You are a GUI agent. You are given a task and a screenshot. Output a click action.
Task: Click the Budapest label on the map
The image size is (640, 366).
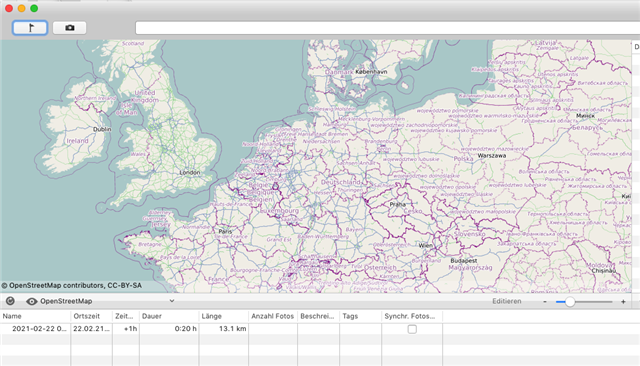464,260
